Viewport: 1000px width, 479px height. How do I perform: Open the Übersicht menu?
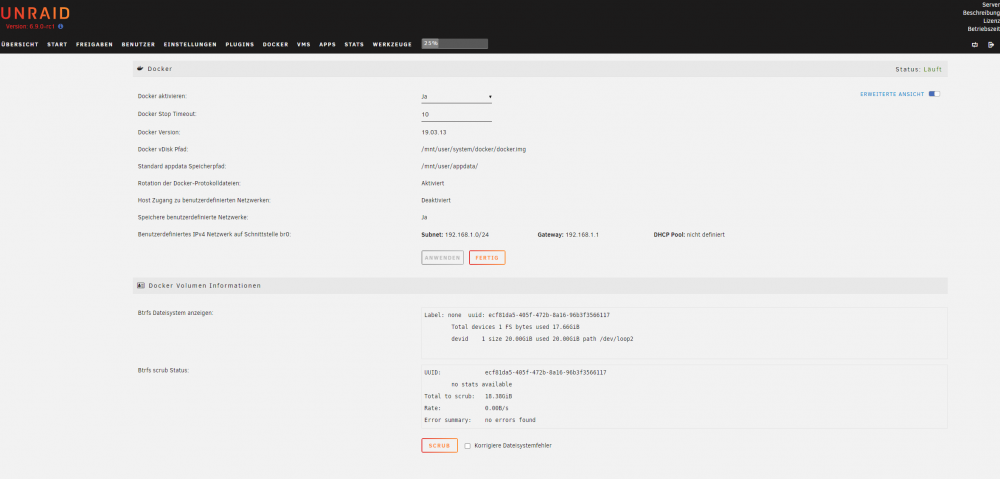click(x=20, y=45)
